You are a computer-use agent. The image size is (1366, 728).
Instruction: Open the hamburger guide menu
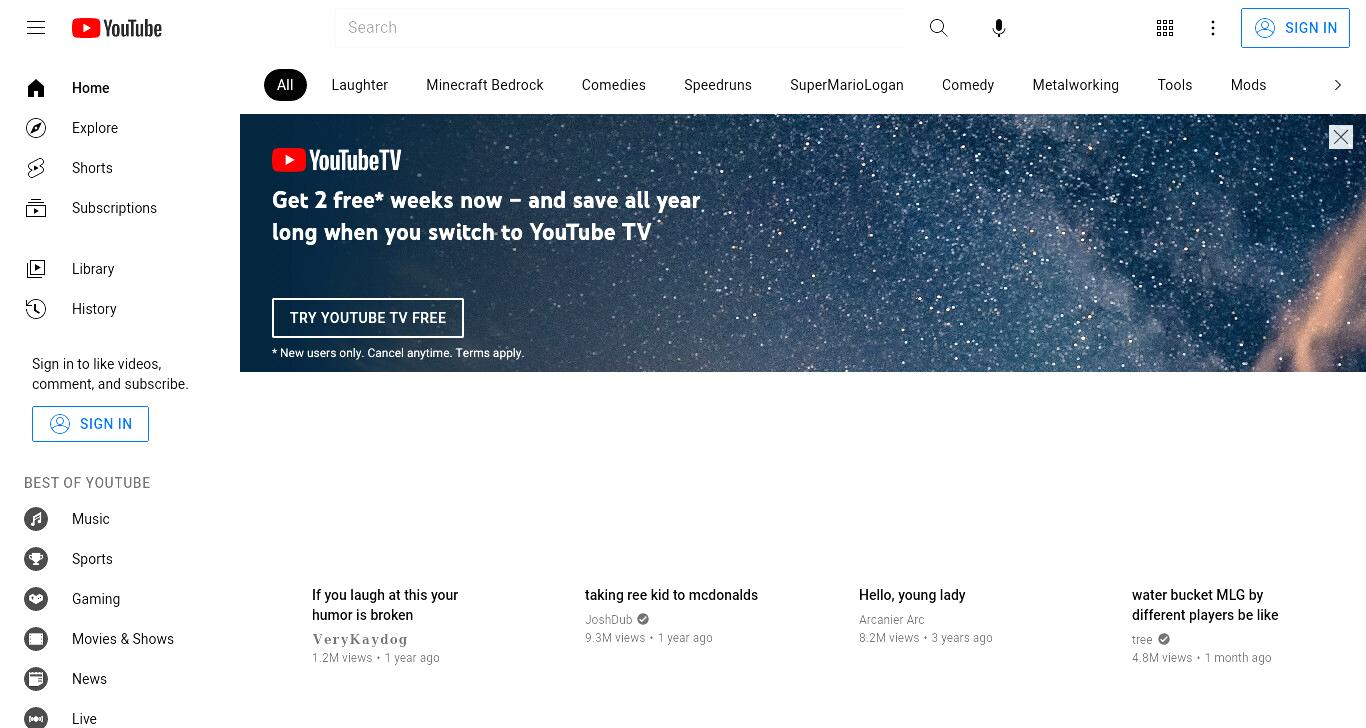tap(36, 28)
